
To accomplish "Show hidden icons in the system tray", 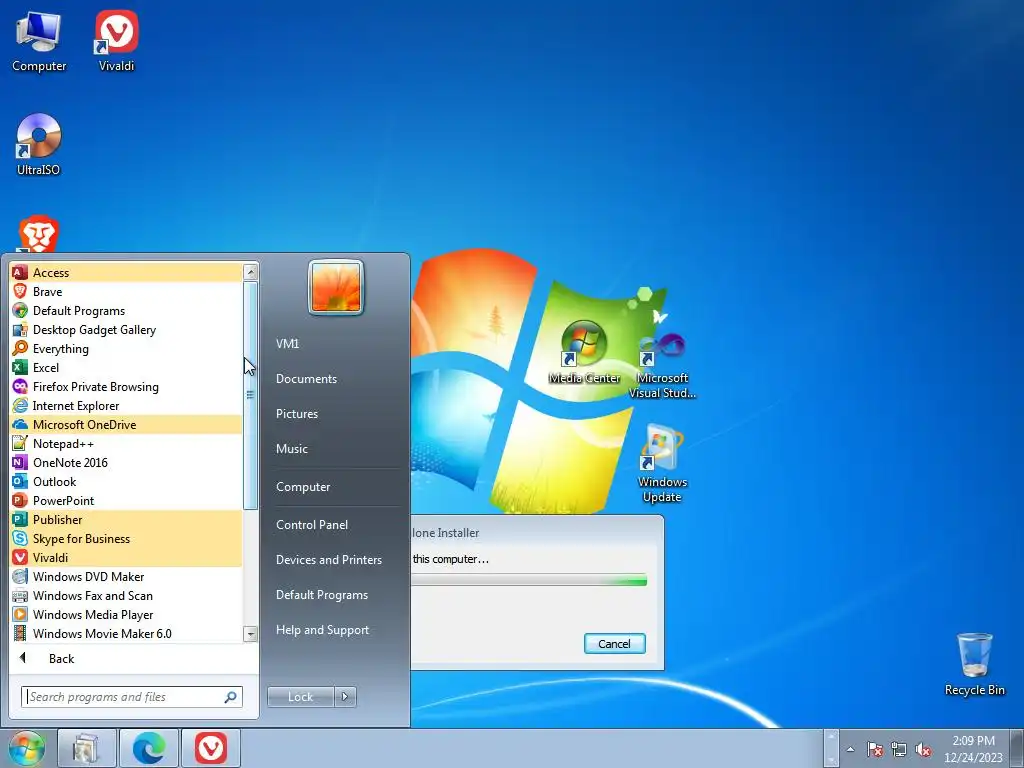I will click(x=850, y=749).
